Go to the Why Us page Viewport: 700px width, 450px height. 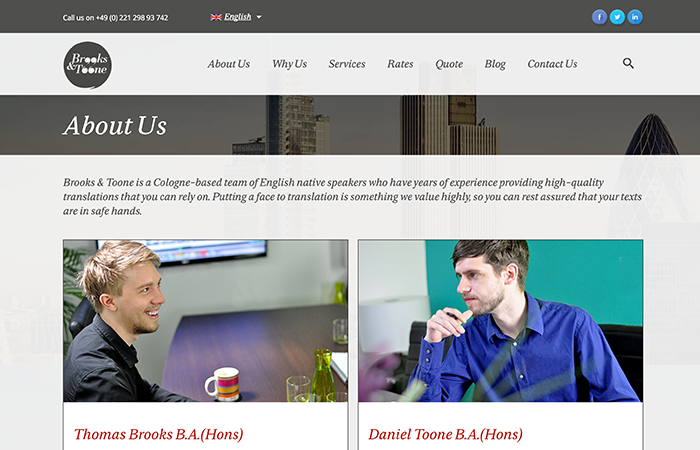click(x=290, y=64)
